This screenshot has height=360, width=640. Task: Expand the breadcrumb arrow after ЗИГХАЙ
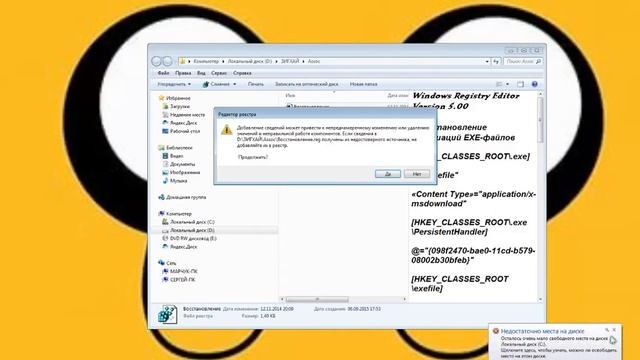tap(304, 61)
